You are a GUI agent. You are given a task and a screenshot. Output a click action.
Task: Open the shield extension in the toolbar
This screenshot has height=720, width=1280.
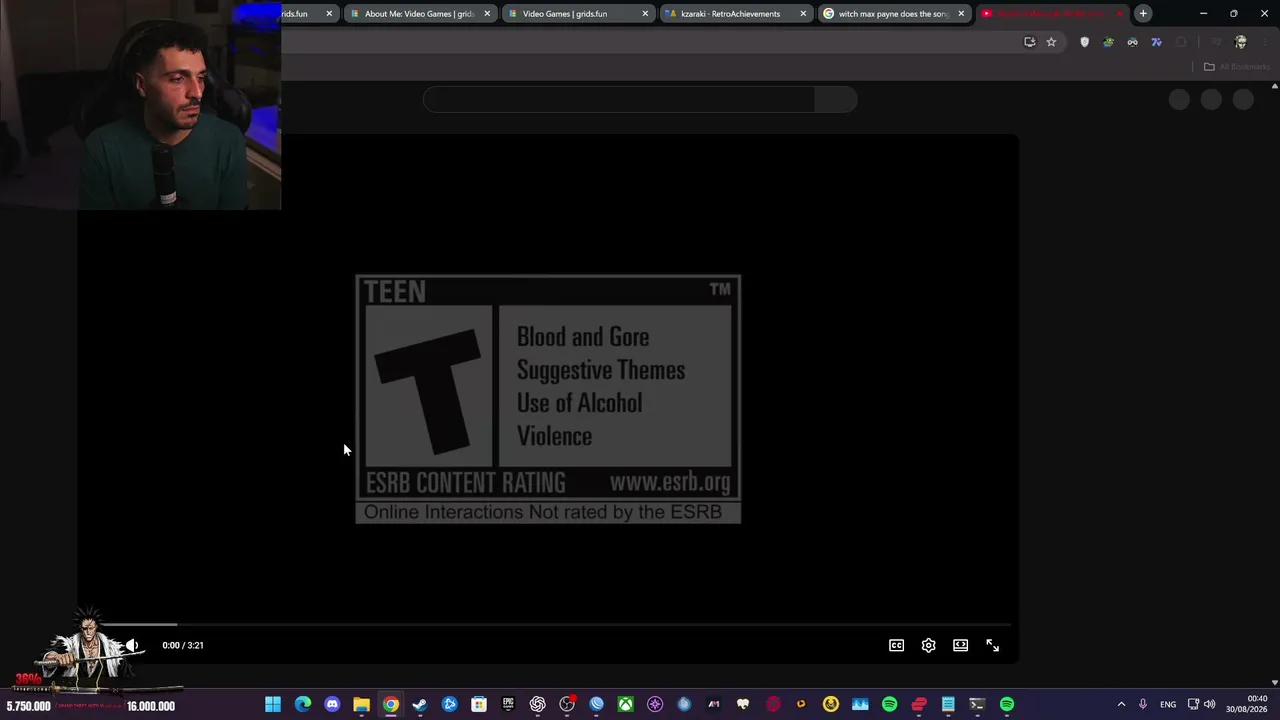(x=1084, y=42)
